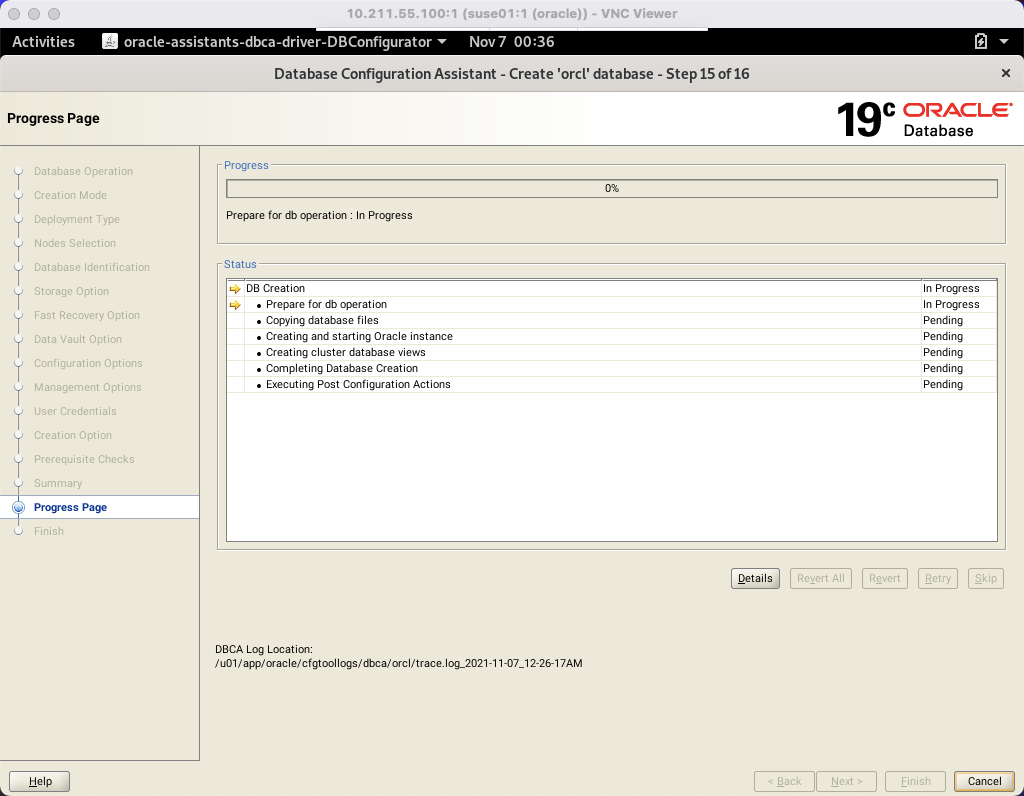
Task: Select Storage Option step in sidebar
Action: click(71, 291)
